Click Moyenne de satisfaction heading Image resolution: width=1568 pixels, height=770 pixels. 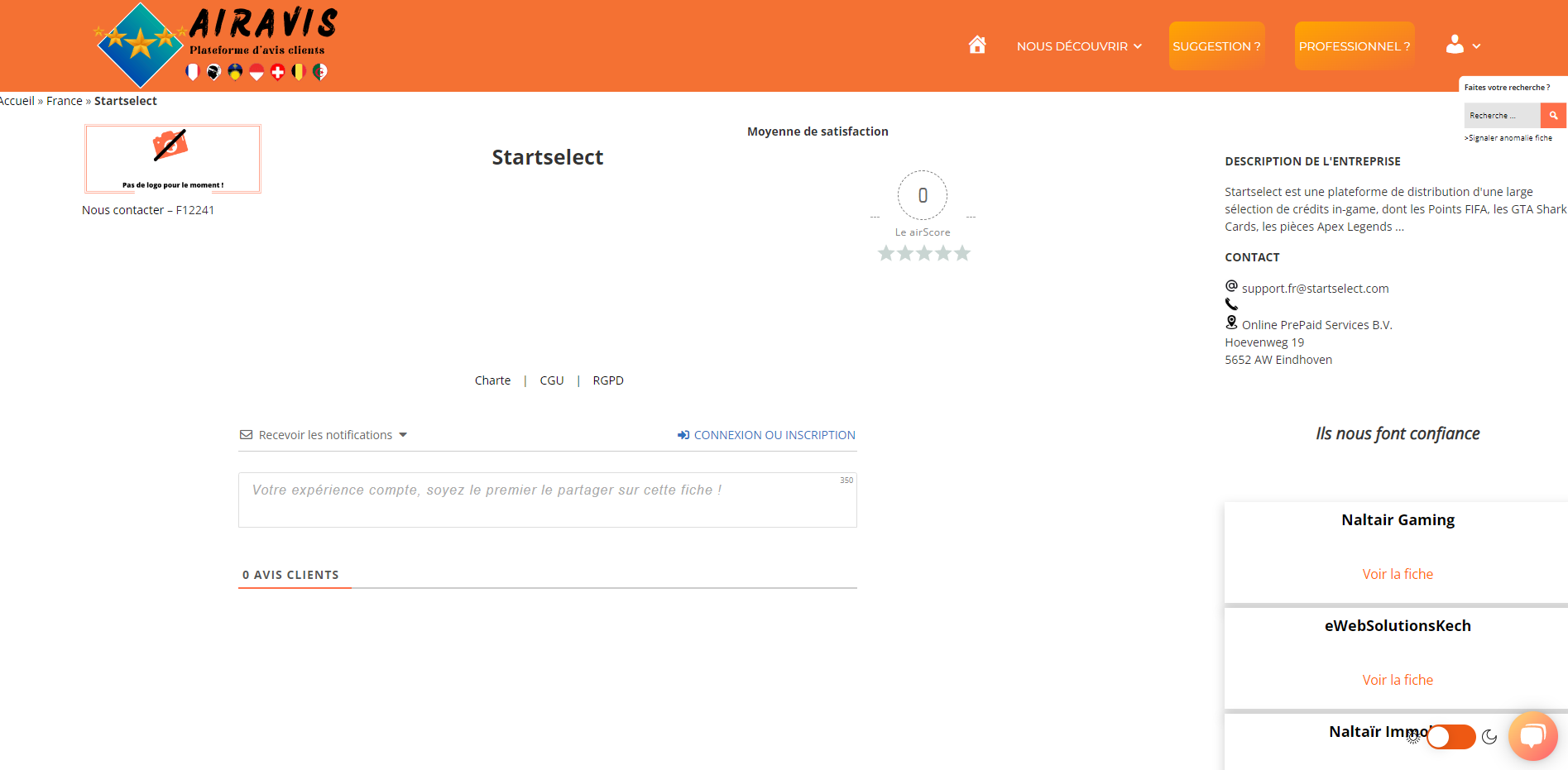(x=818, y=132)
